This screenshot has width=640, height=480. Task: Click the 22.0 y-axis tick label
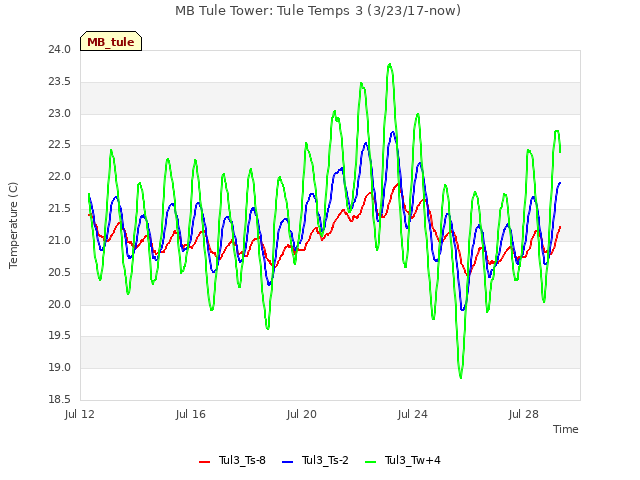(60, 177)
